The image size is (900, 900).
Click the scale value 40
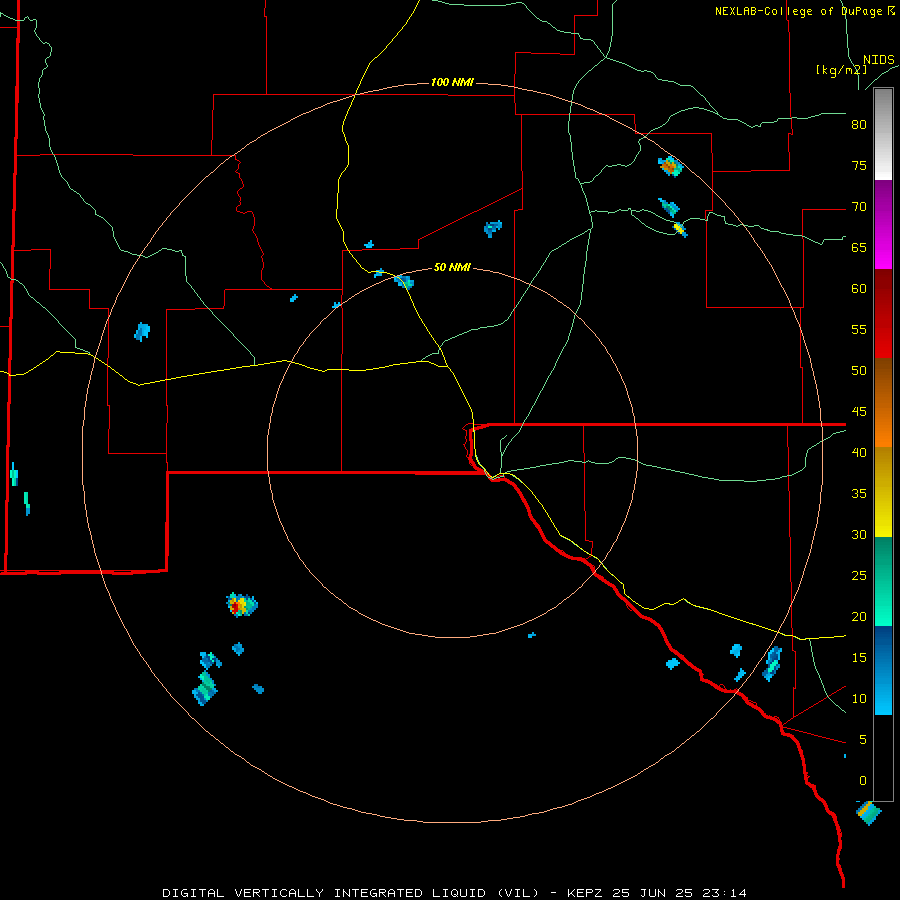point(859,452)
